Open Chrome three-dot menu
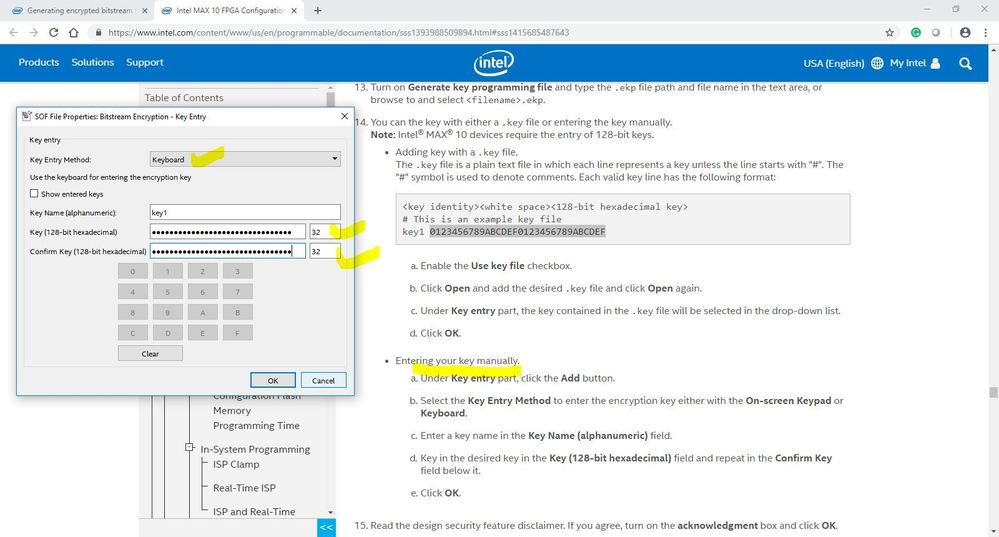This screenshot has height=537, width=999. (985, 32)
